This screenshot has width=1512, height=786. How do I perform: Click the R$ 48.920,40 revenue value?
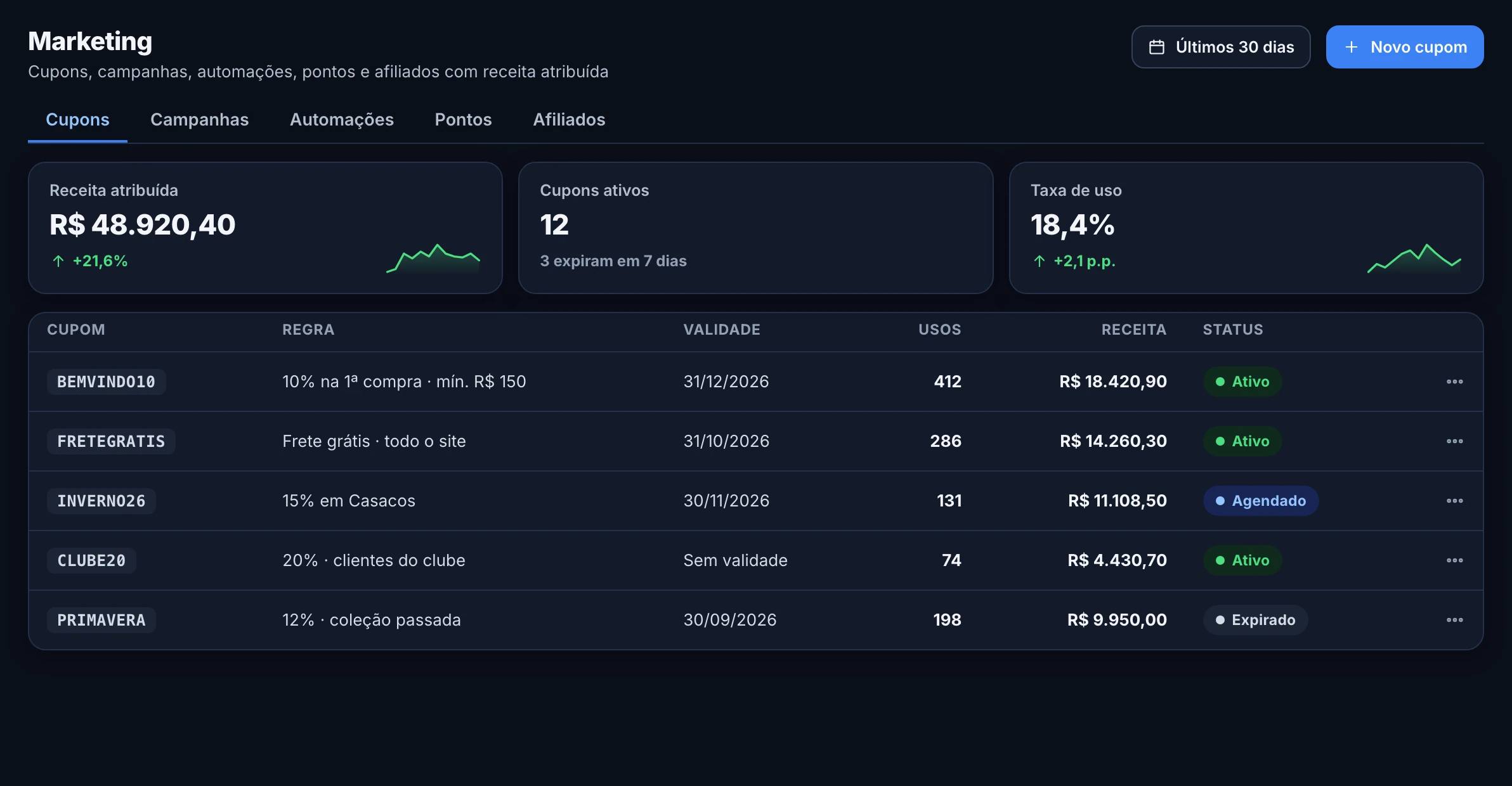tap(143, 225)
